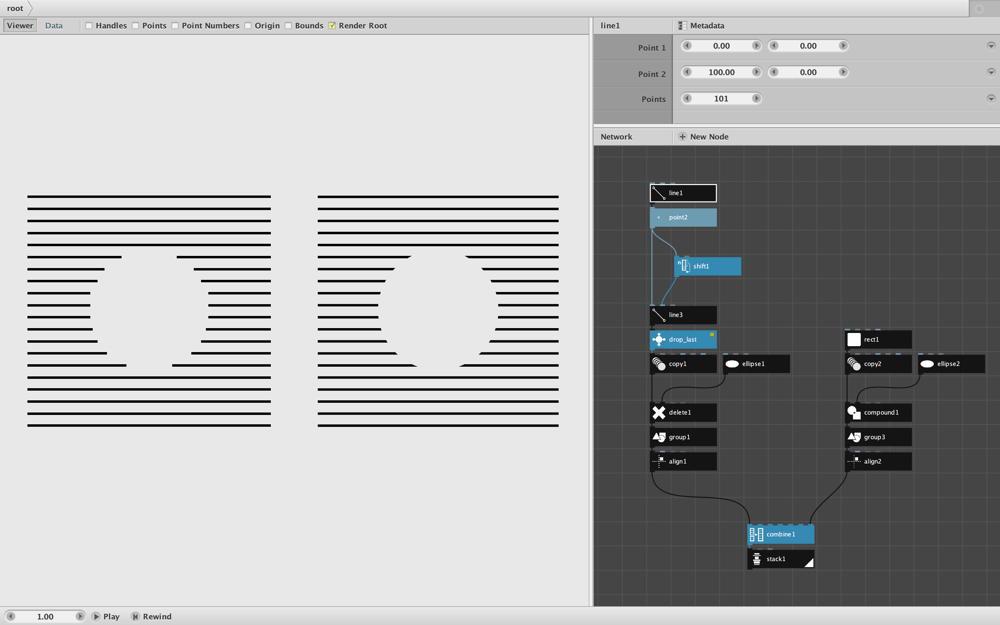Open the Point 2 parameter dropdown arrow
This screenshot has width=1000, height=625.
pyautogui.click(x=990, y=72)
